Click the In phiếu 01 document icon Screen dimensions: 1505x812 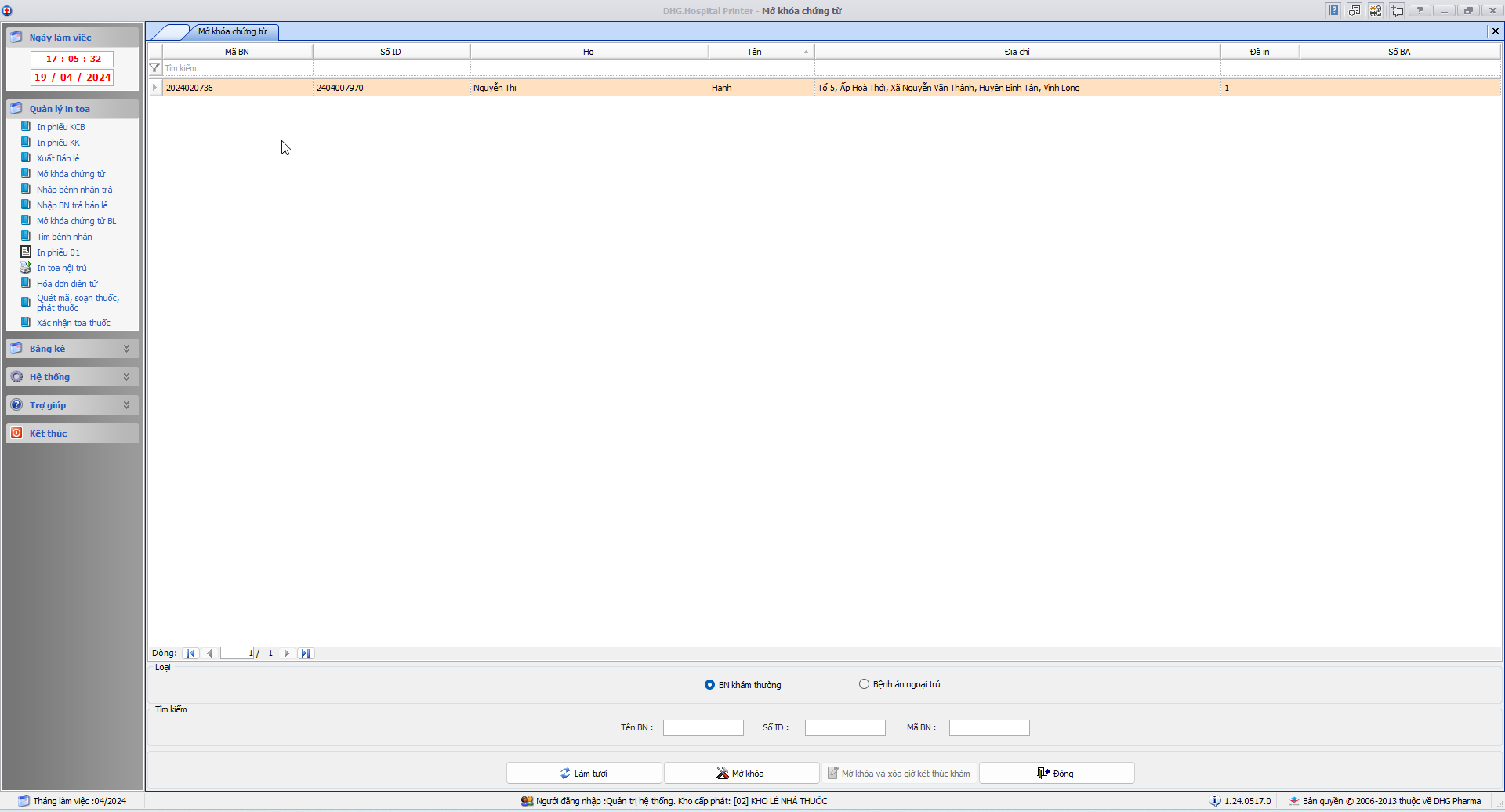[x=26, y=252]
